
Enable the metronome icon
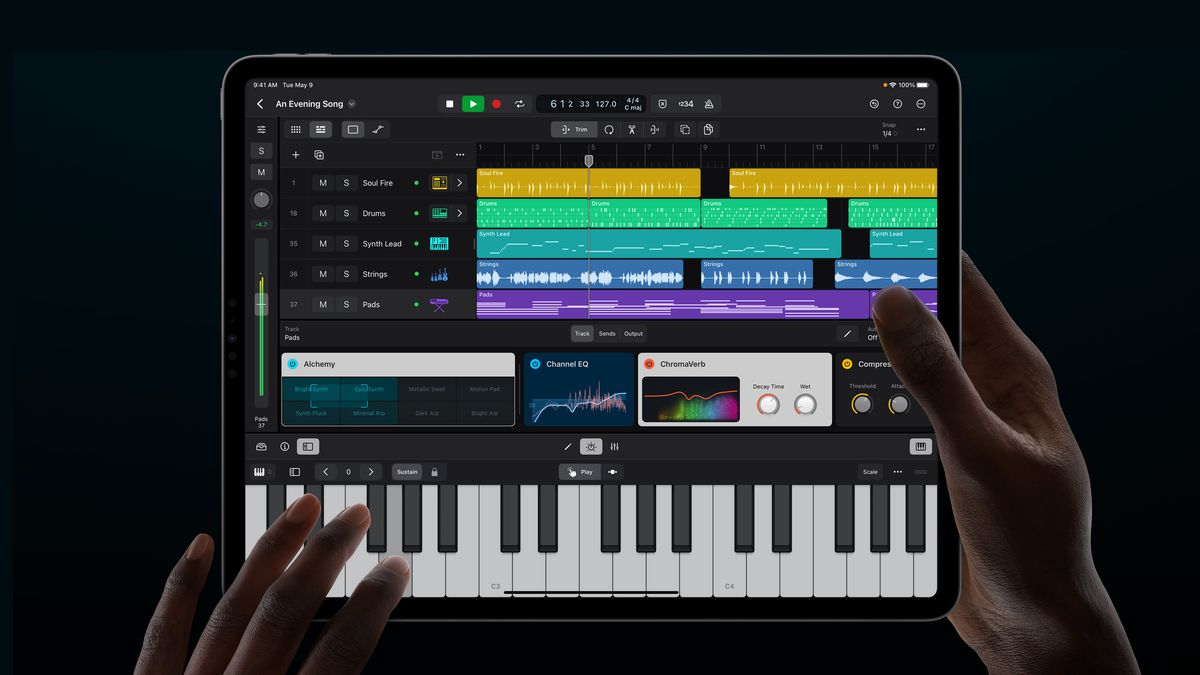point(710,103)
